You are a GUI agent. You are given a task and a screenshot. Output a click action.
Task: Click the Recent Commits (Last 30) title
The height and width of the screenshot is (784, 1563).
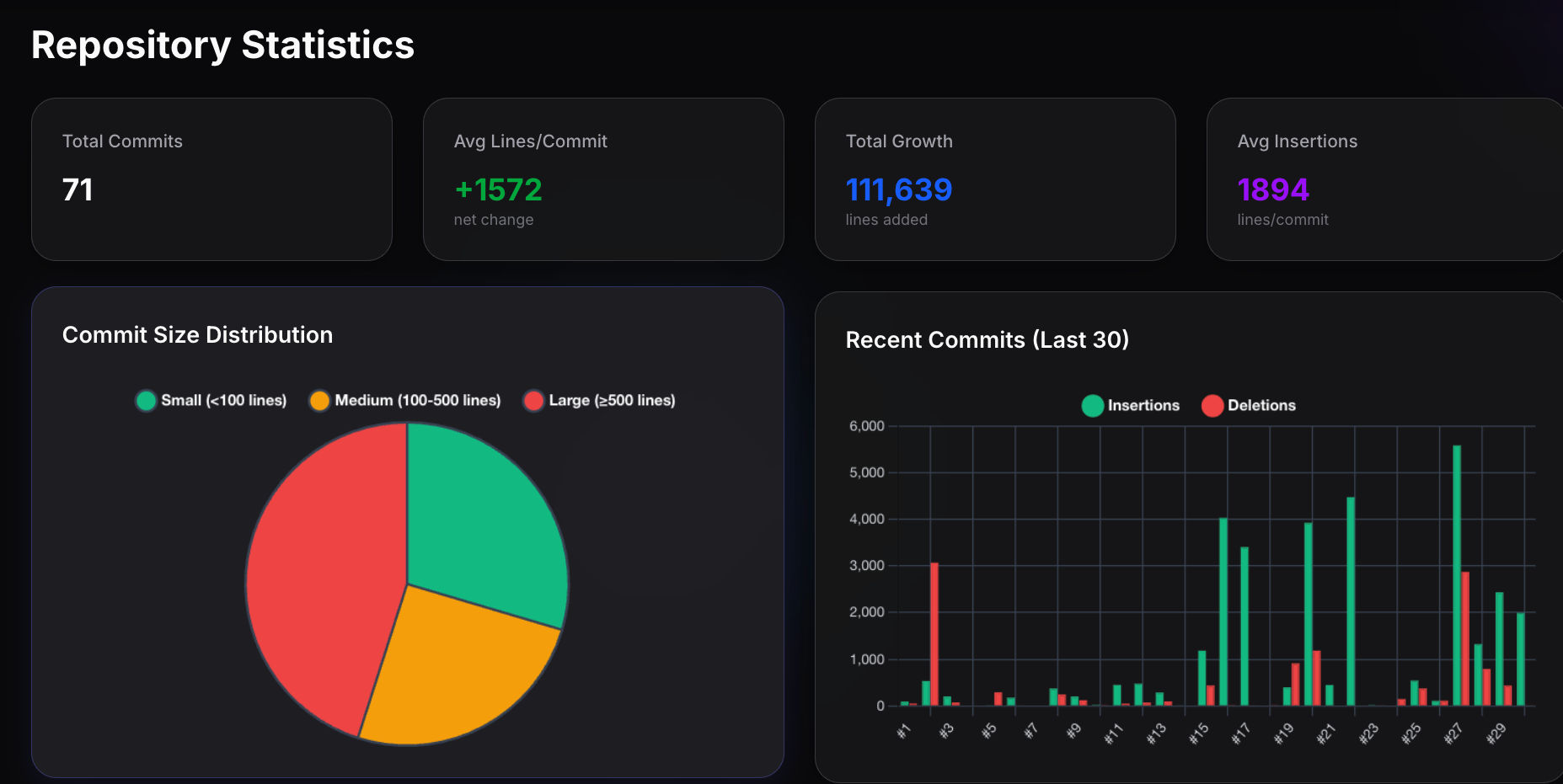point(987,340)
